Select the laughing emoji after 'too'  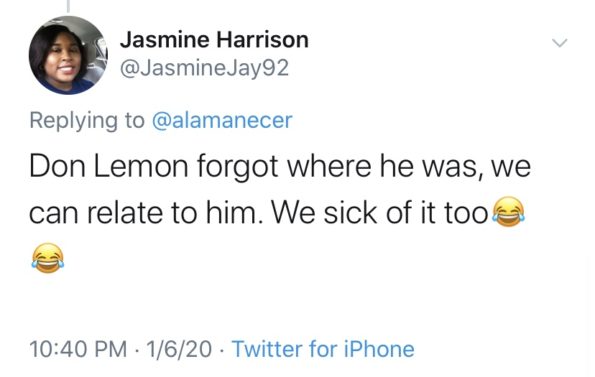(508, 212)
